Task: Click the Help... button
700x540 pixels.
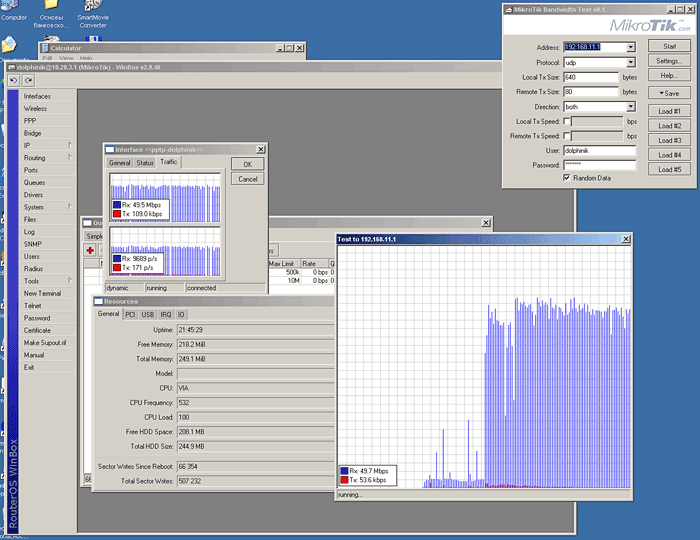Action: (x=669, y=75)
